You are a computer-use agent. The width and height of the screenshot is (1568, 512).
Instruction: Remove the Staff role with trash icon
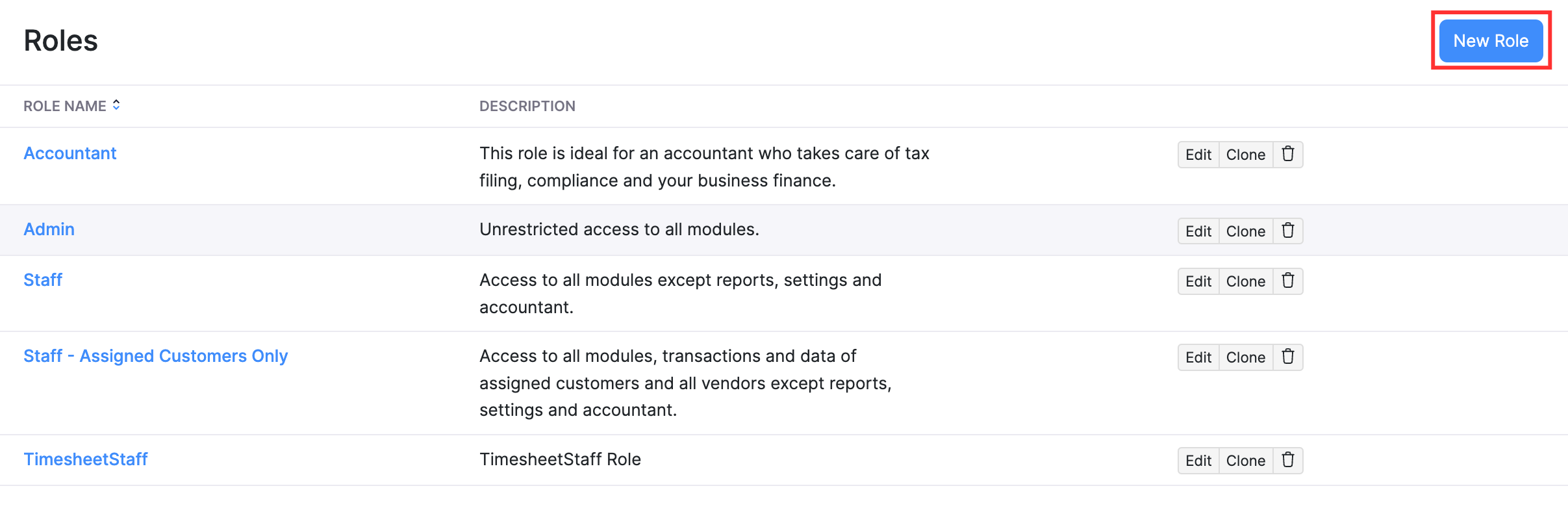tap(1287, 281)
